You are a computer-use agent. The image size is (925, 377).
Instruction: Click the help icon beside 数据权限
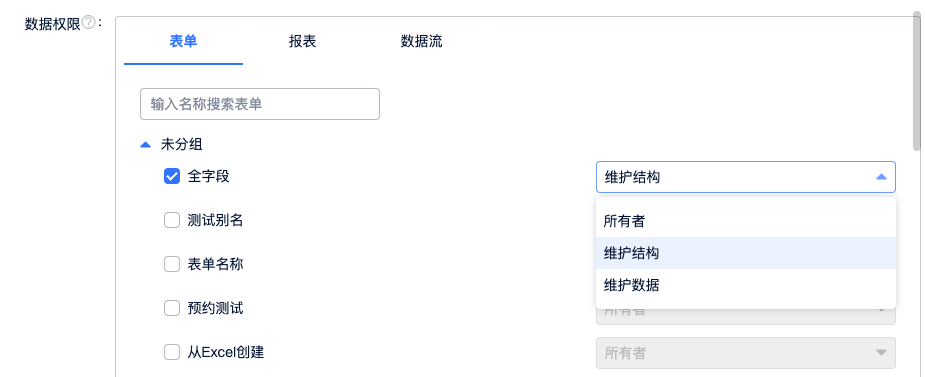coord(88,23)
